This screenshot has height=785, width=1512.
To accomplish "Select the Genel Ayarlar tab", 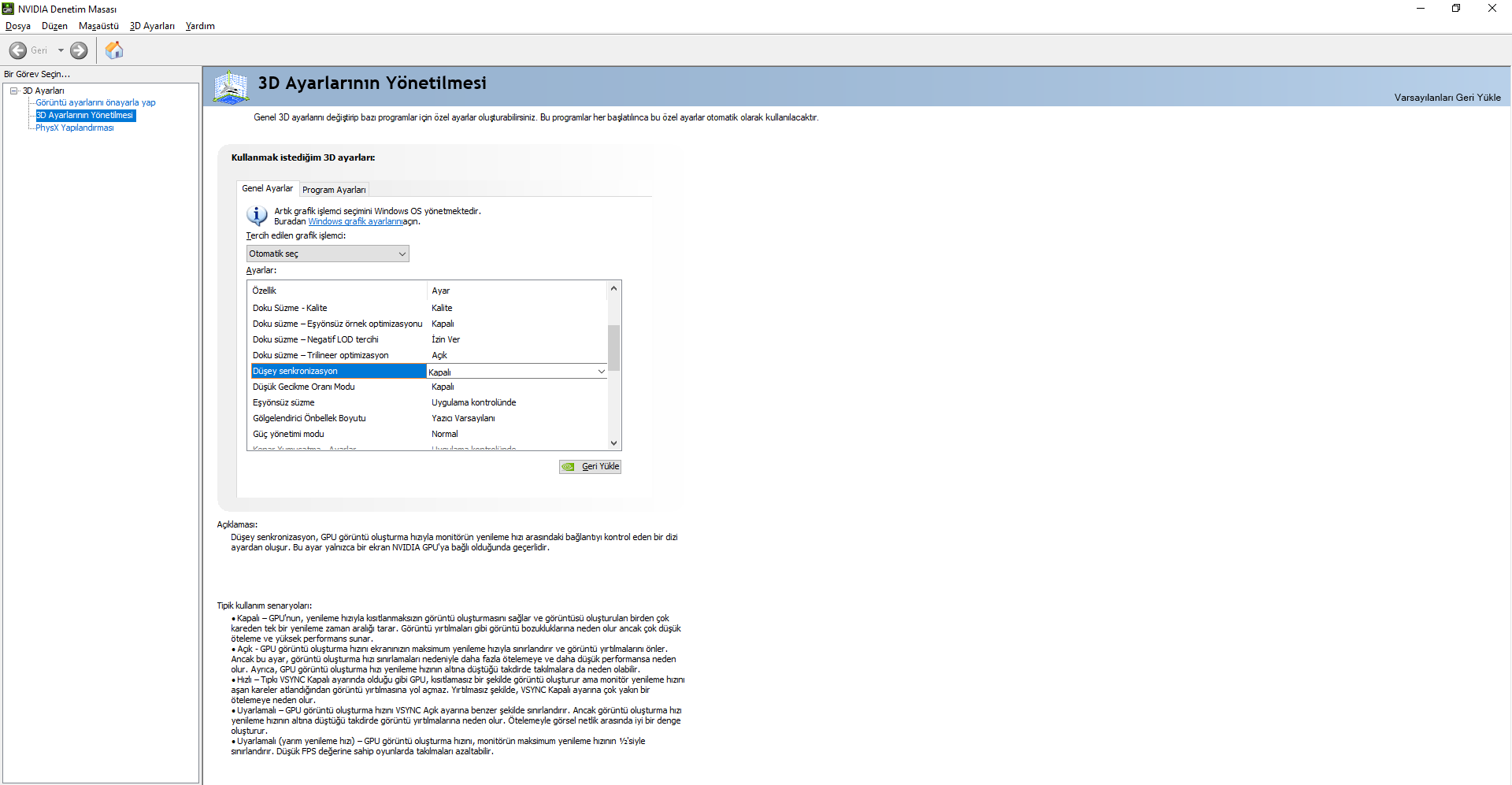I will pos(268,189).
